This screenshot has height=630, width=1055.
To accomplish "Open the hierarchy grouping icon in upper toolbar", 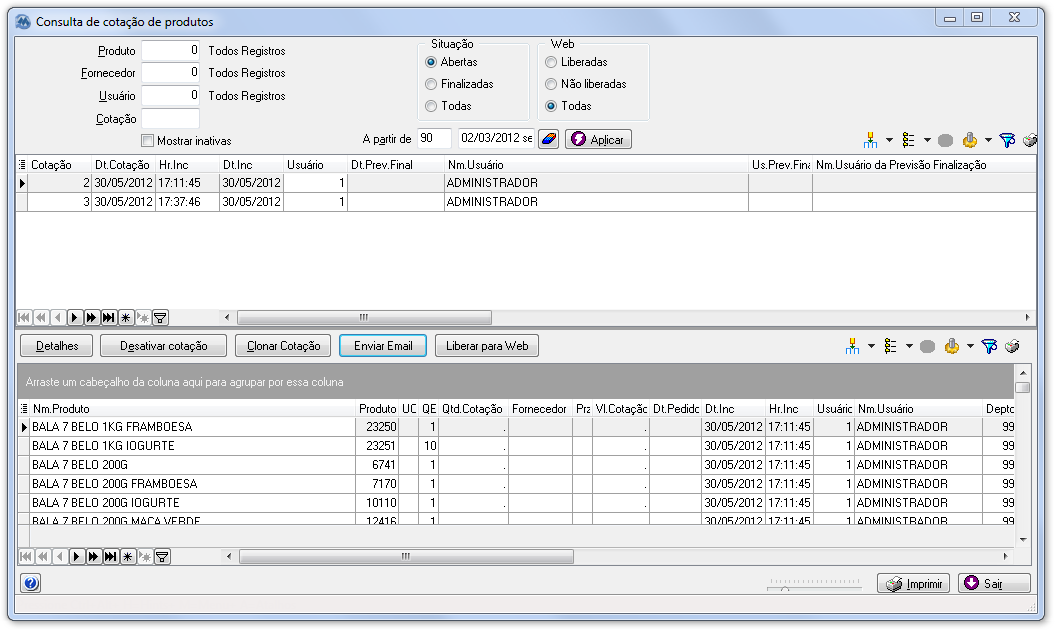I will 870,140.
